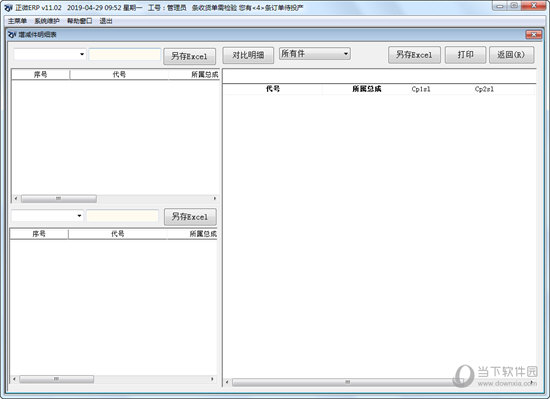Click upper-left table horizontal scrollbar thumb
Image resolution: width=550 pixels, height=399 pixels.
click(59, 199)
